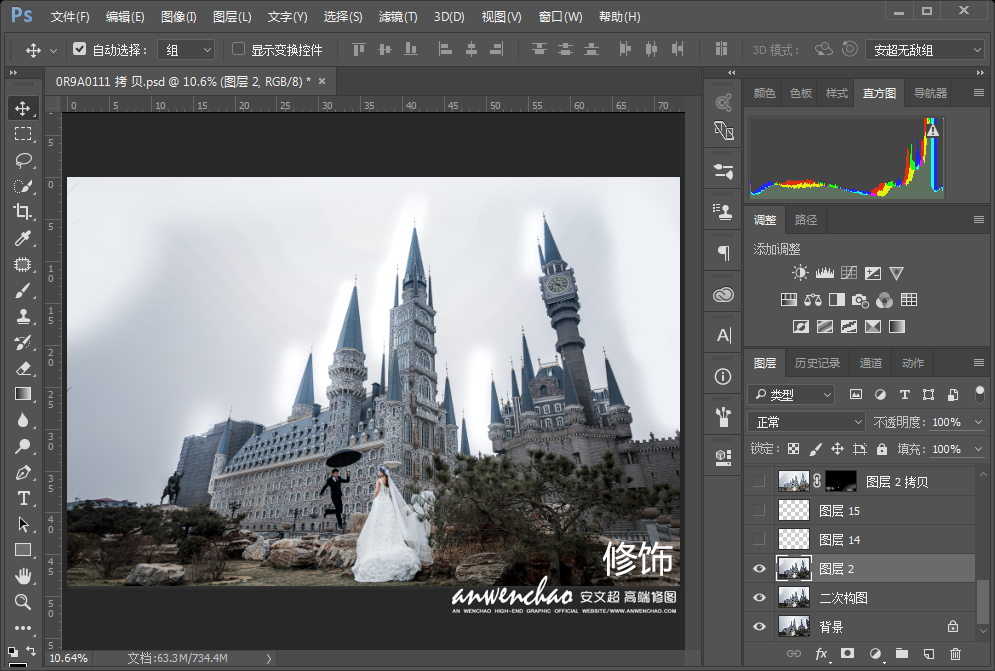Viewport: 995px width, 671px height.
Task: Add a layer mask
Action: (x=847, y=653)
